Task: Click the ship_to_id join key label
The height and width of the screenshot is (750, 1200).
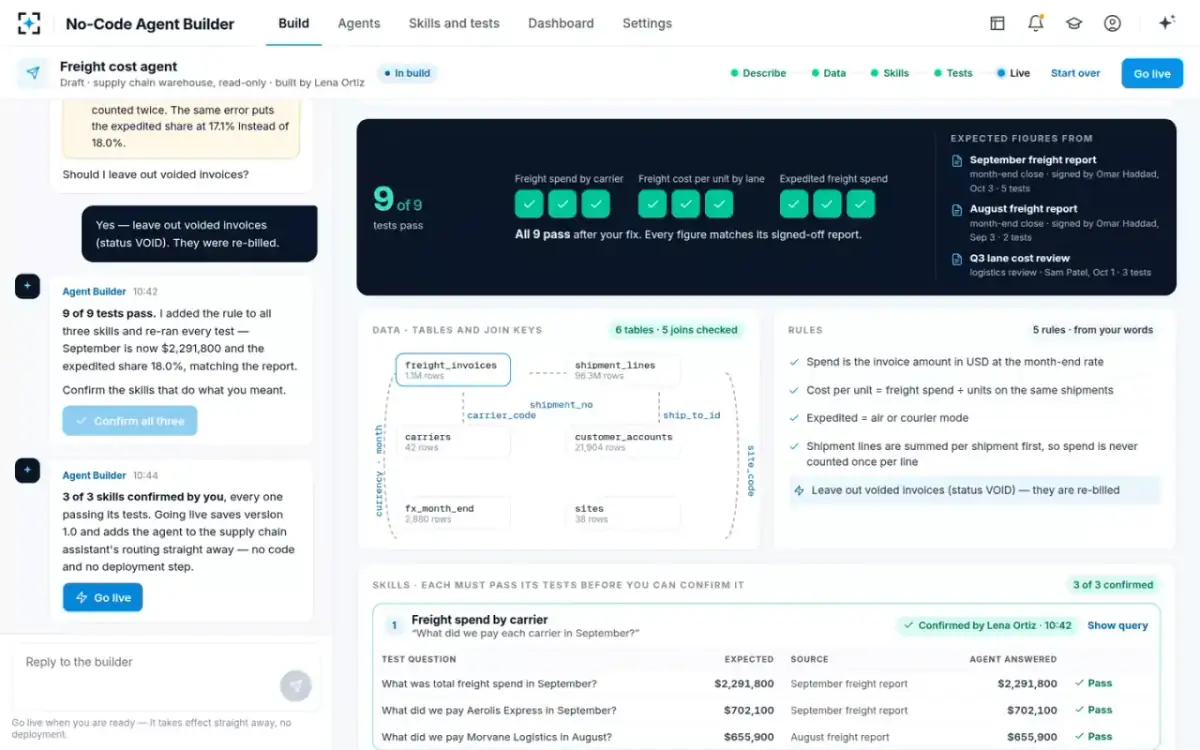Action: pos(691,415)
